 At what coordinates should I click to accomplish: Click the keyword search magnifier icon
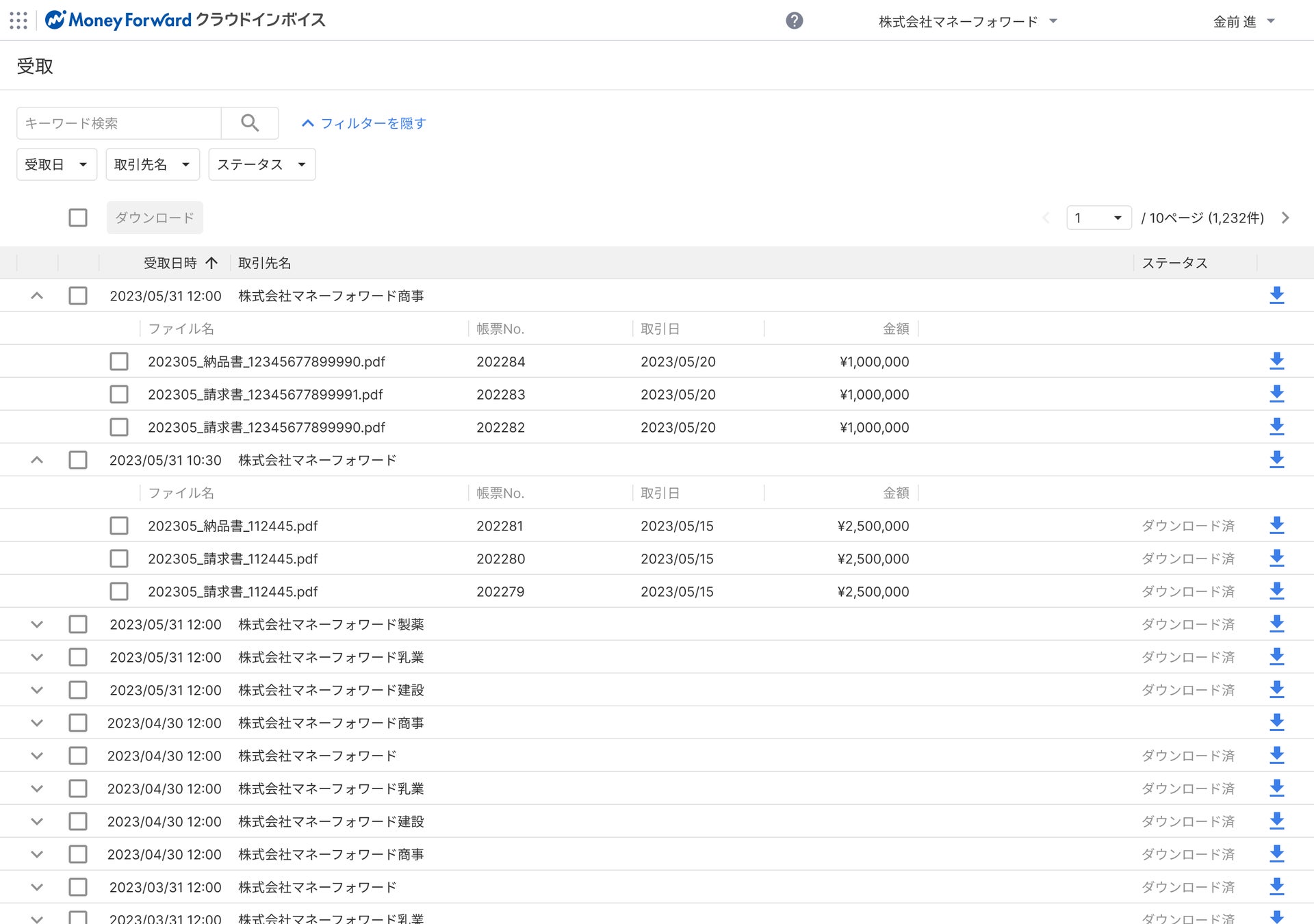[x=250, y=123]
